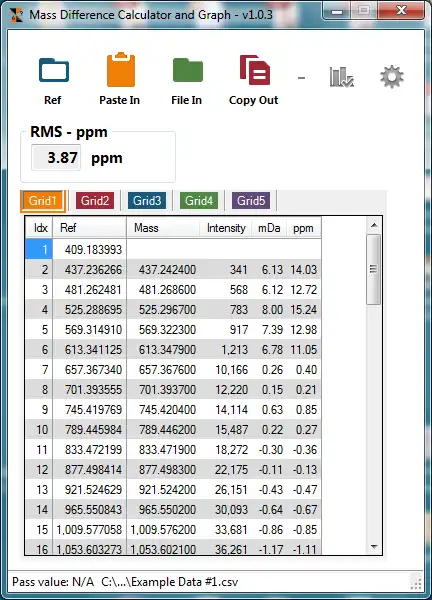Image resolution: width=432 pixels, height=600 pixels.
Task: Click the scroll up arrow of grid
Action: click(374, 225)
